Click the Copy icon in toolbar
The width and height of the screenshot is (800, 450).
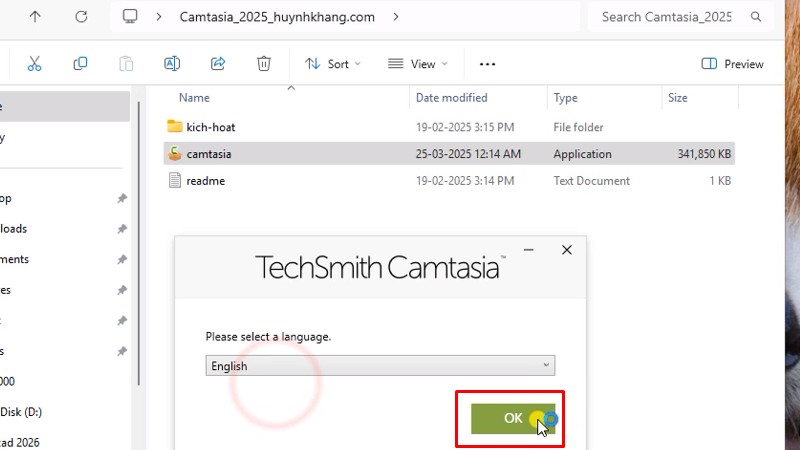pyautogui.click(x=80, y=64)
